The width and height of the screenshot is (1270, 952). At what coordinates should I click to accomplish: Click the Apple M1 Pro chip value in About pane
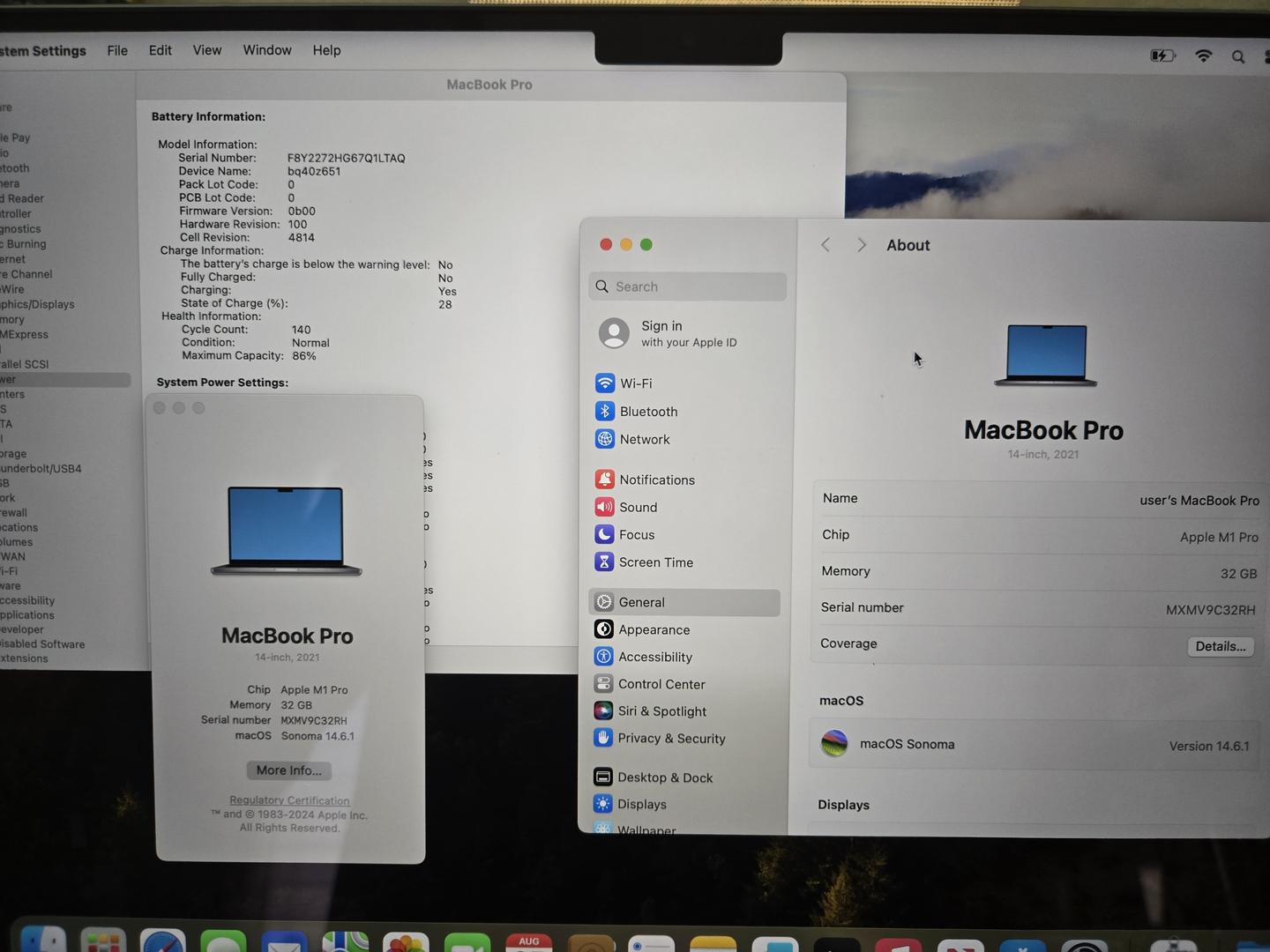pos(1219,537)
